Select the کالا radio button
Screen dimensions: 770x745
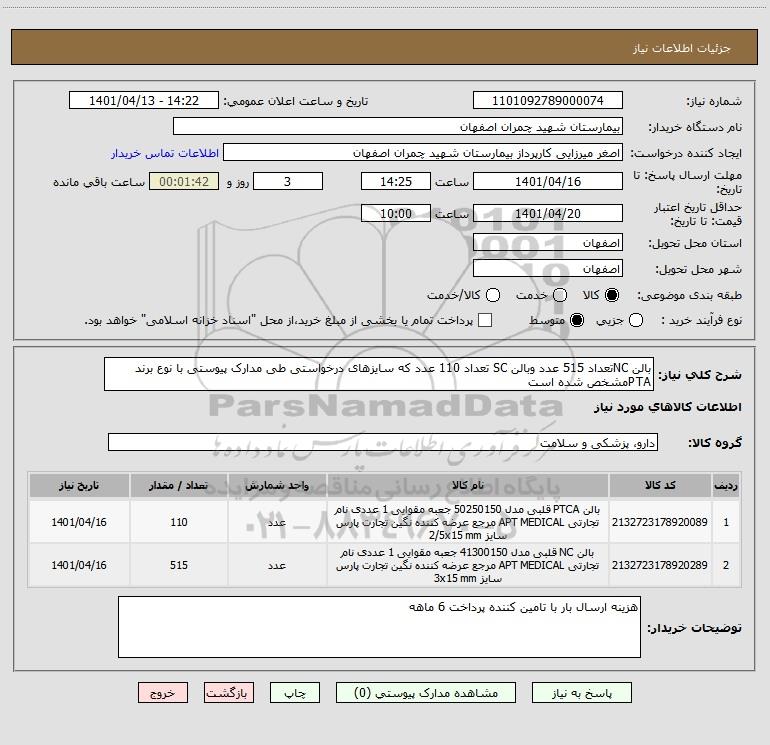tap(612, 295)
